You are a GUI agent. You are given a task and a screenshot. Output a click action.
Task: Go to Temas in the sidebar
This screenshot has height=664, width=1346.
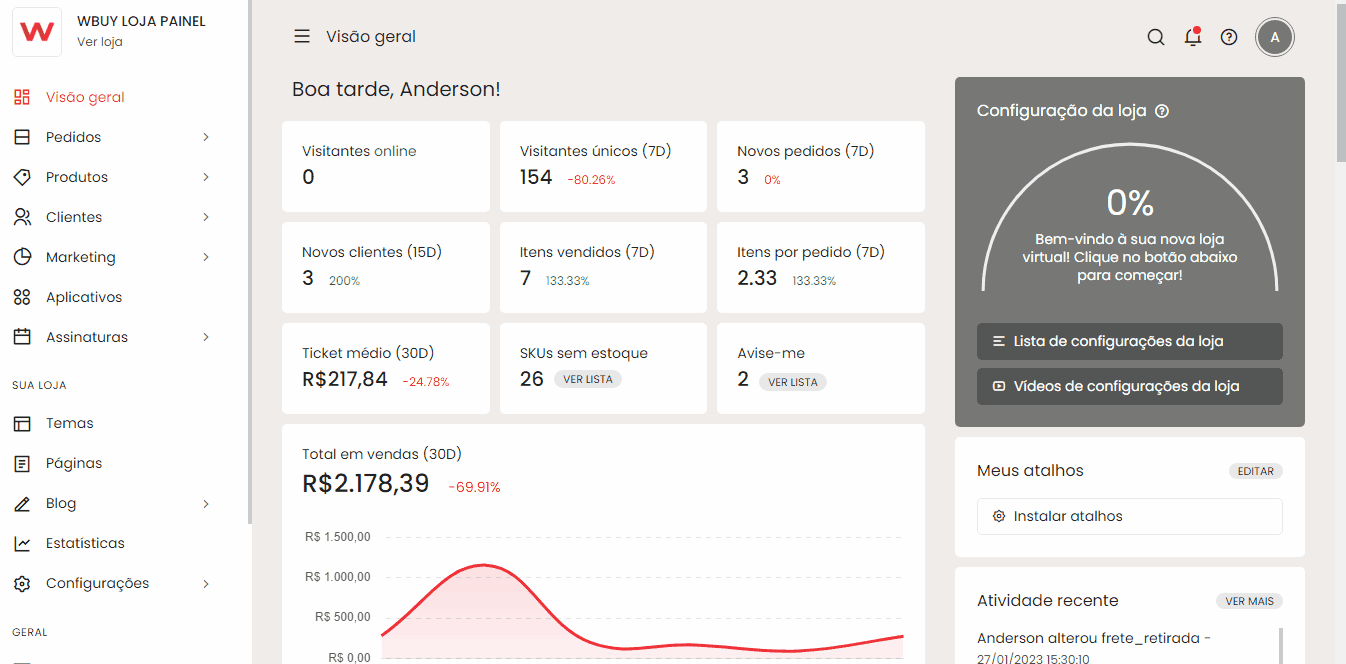point(69,423)
